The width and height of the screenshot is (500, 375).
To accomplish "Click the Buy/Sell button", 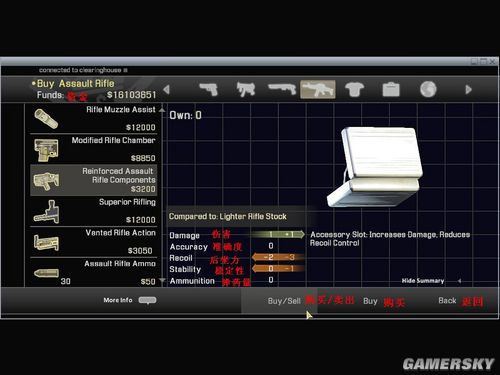I will [284, 301].
